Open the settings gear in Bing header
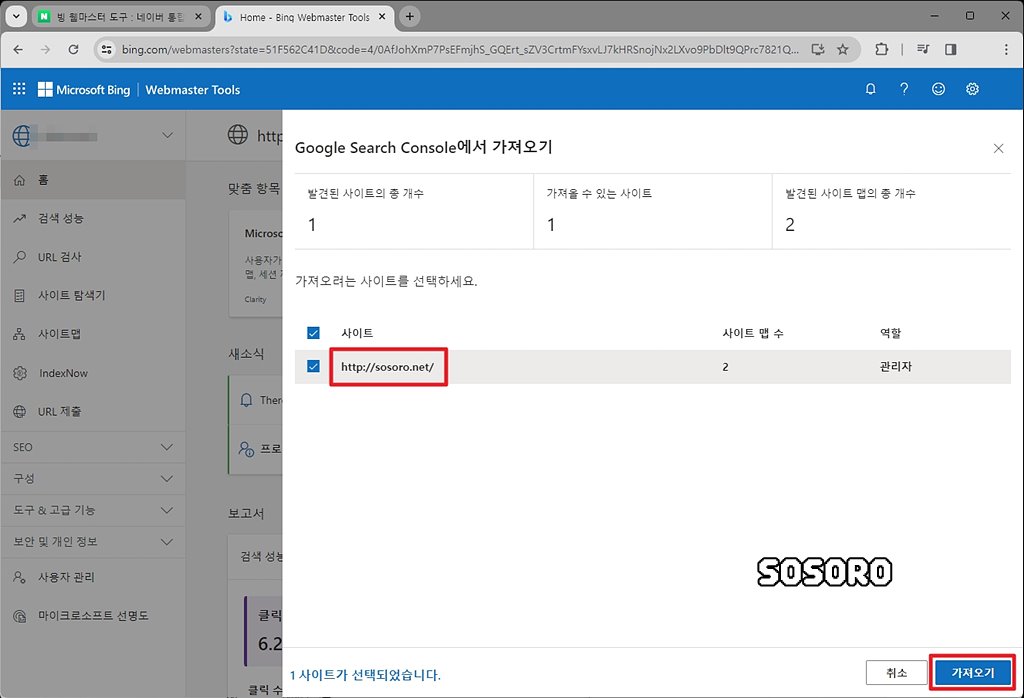Screen dimensions: 1024x698 (972, 89)
